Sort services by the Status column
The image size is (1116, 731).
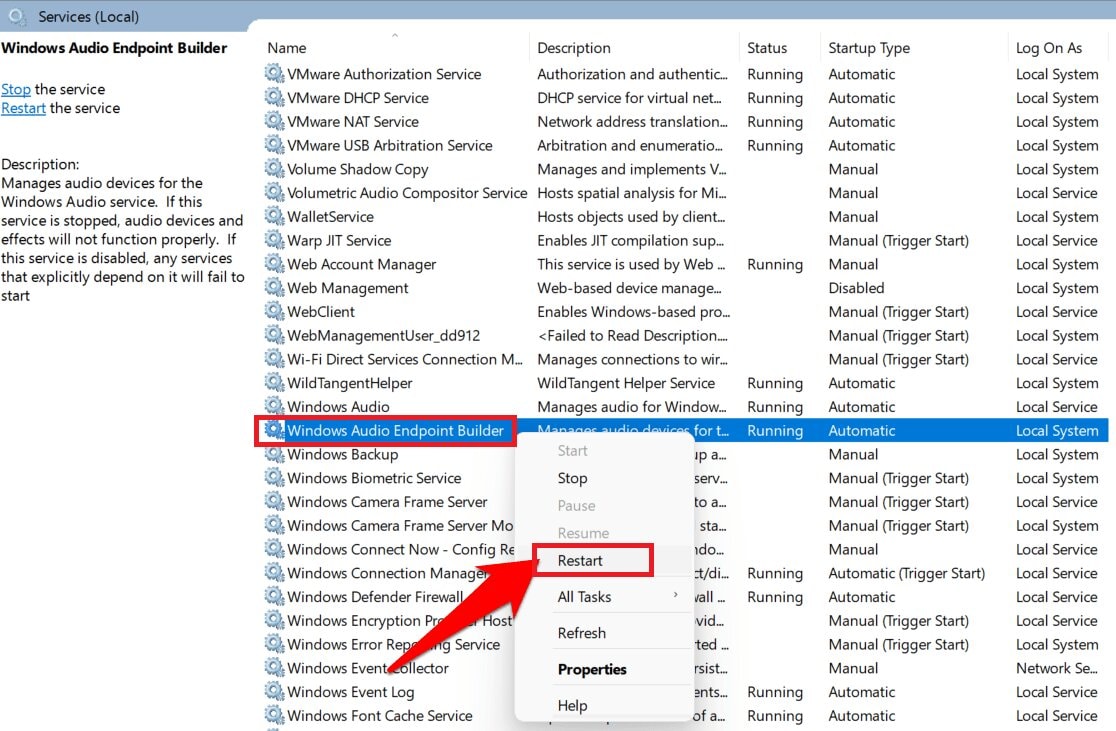[771, 48]
